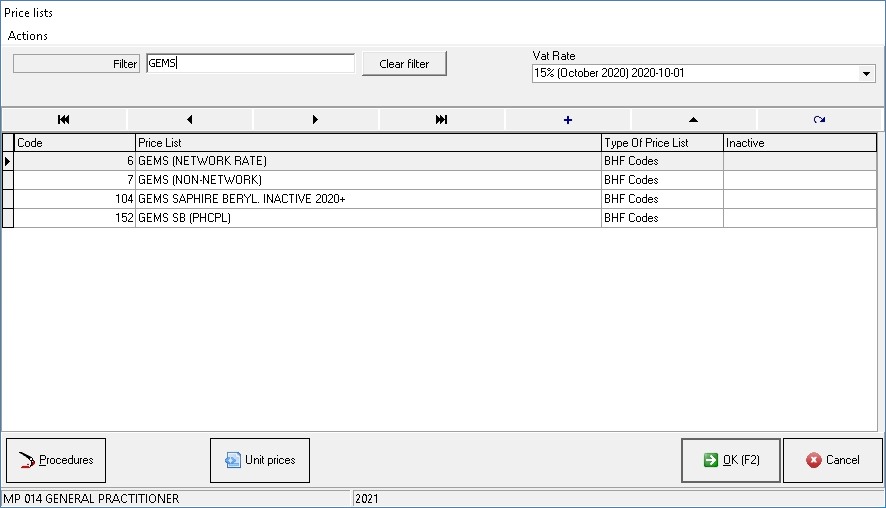Jump to last record in navigator
The image size is (886, 508).
pos(441,119)
